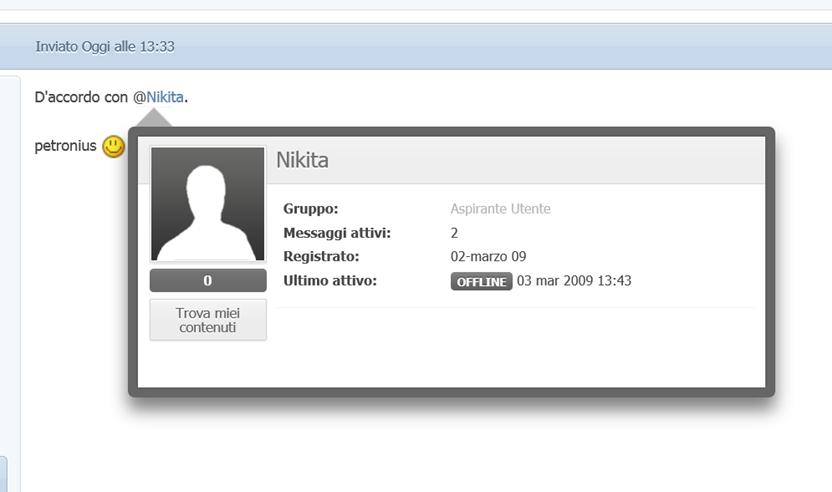Click the 0 reputation score badge
The width and height of the screenshot is (832, 492).
pyautogui.click(x=208, y=281)
